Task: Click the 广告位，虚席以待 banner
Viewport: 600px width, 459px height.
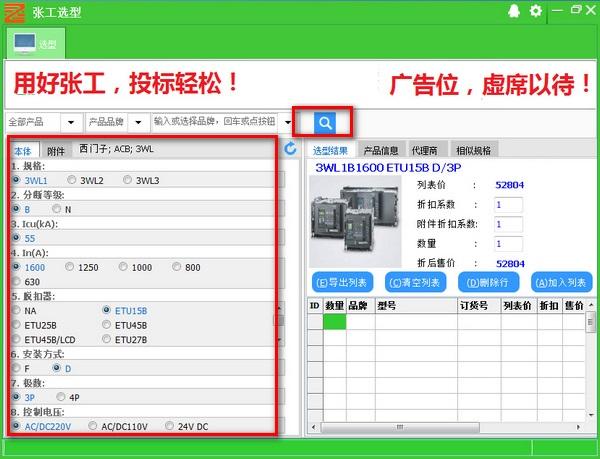Action: [490, 84]
